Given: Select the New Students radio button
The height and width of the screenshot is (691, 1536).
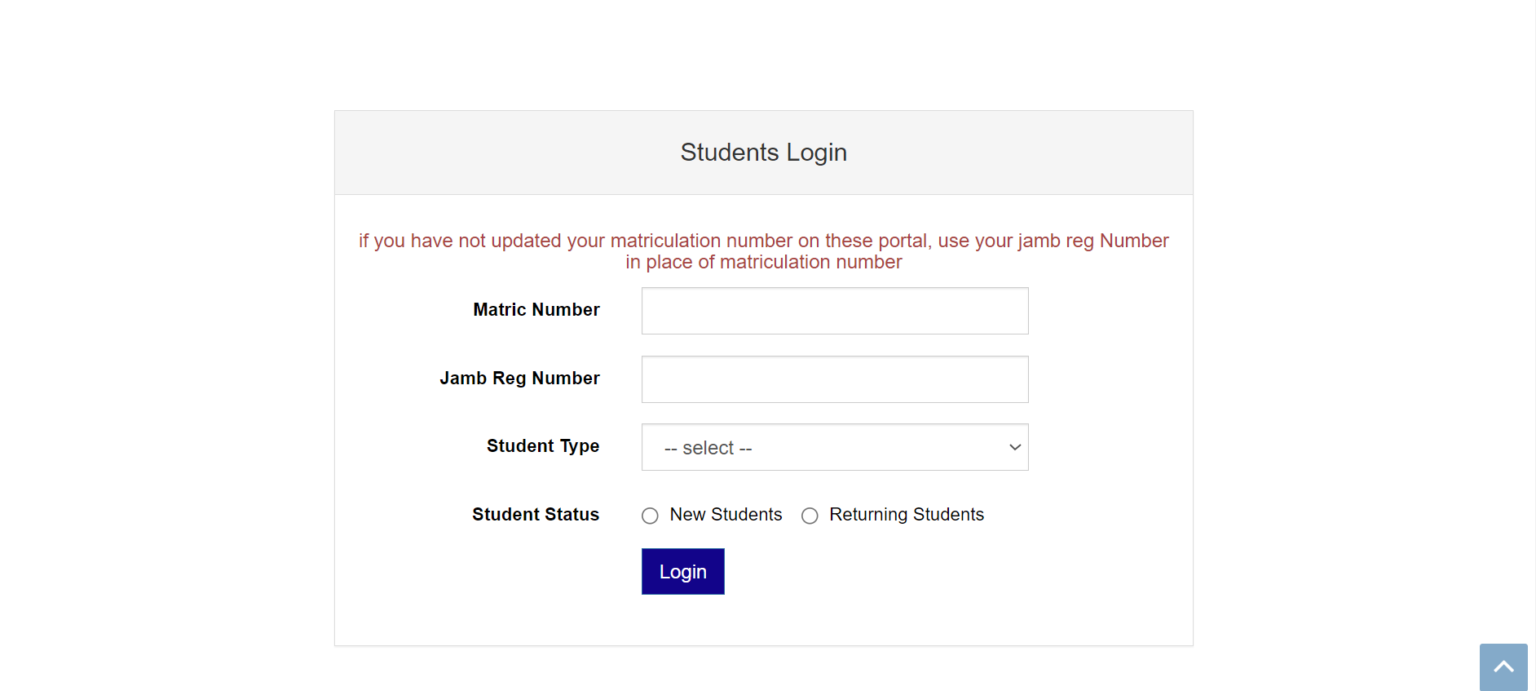Looking at the screenshot, I should (x=650, y=516).
